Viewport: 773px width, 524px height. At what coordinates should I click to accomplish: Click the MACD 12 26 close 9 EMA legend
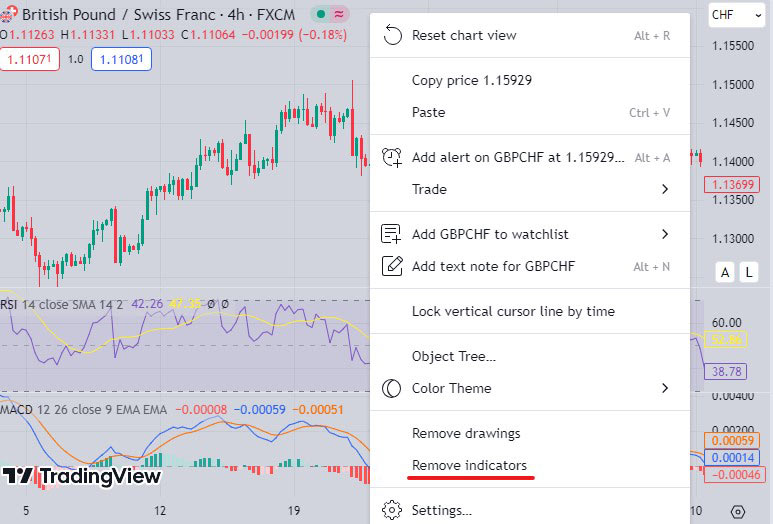coord(84,409)
